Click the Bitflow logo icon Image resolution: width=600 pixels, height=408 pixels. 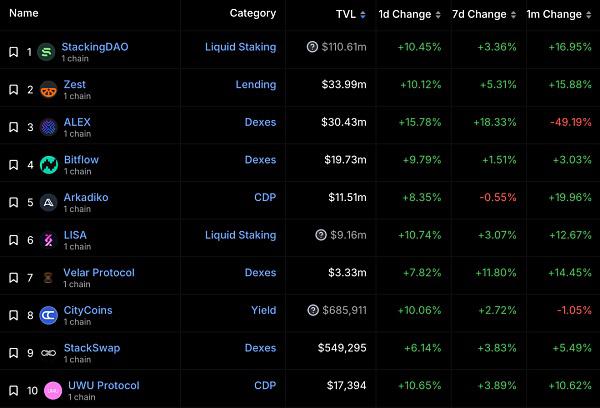(x=46, y=165)
